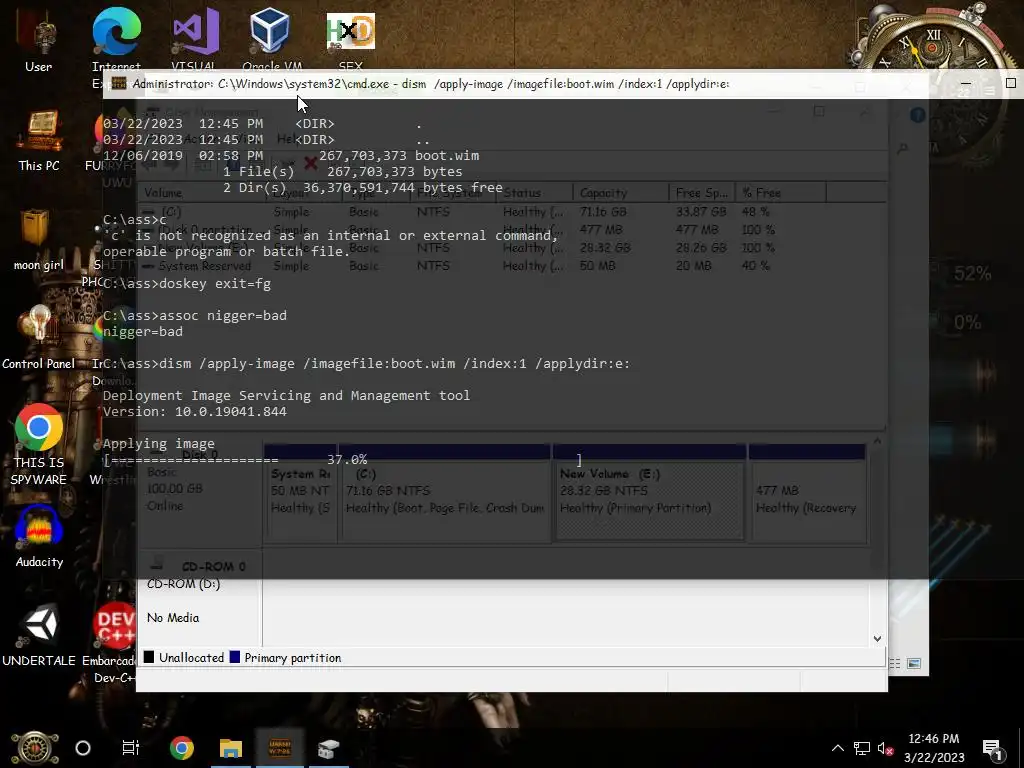
Task: Switch to the Disk Management taskbar button
Action: coord(328,748)
